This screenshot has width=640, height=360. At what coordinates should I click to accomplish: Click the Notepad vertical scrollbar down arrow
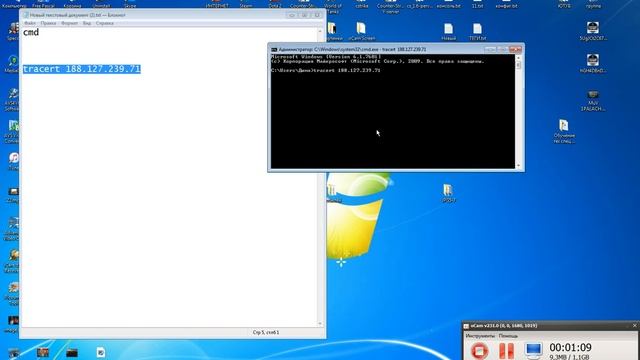point(320,324)
